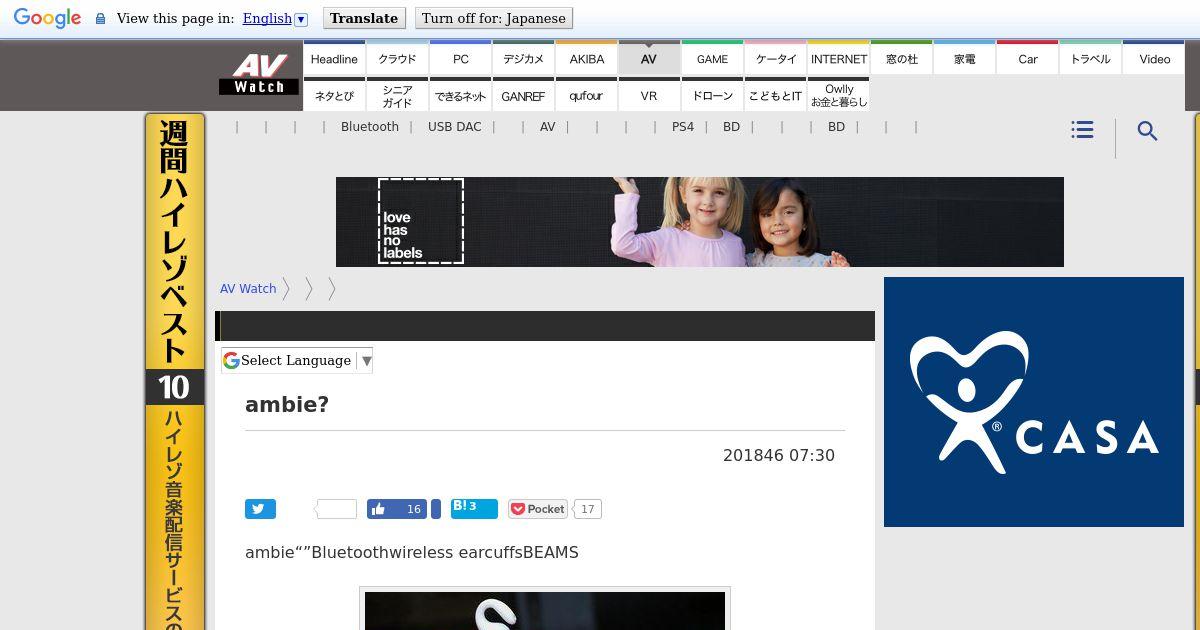Select the AV tab
The image size is (1200, 630).
649,58
